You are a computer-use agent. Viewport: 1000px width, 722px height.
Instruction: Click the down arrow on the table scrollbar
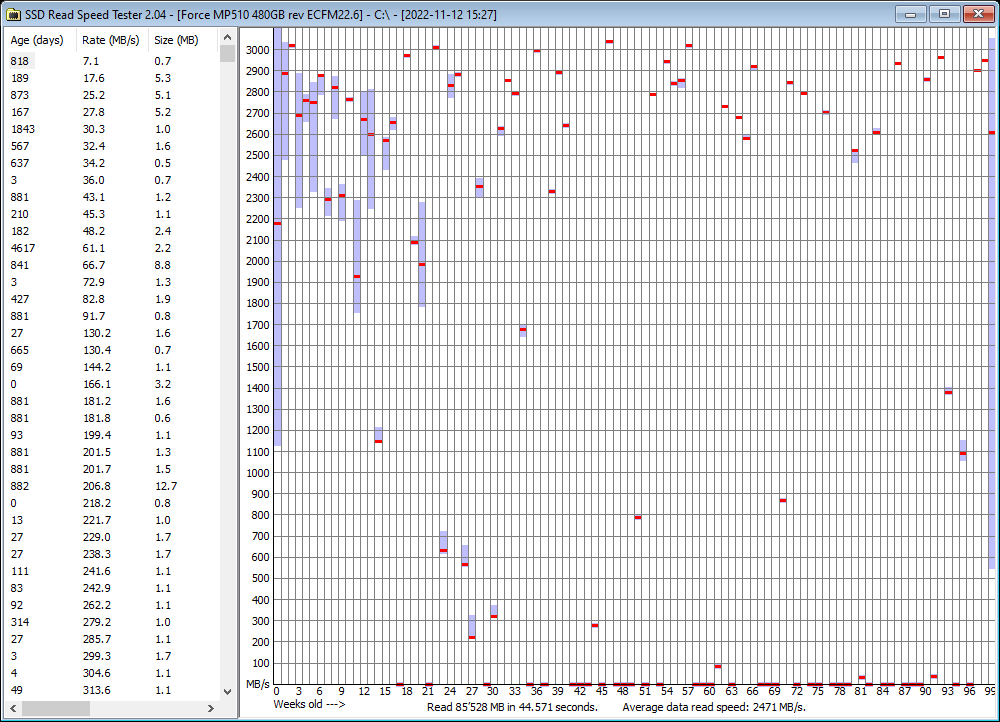227,690
